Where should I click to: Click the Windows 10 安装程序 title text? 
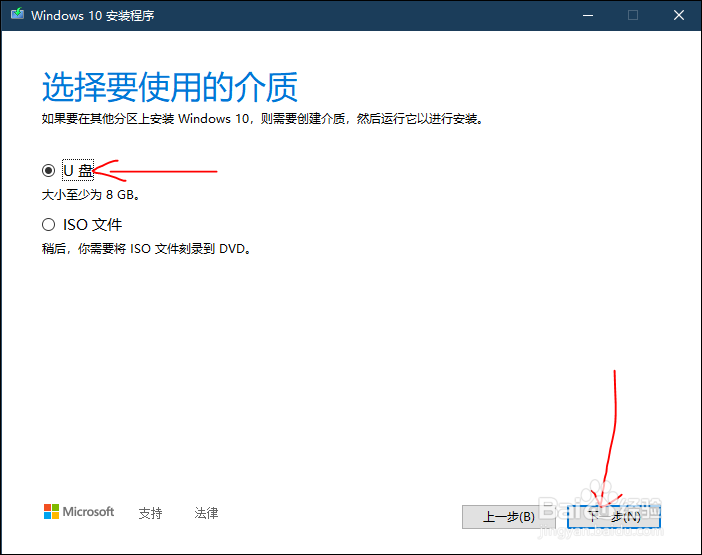[x=93, y=16]
